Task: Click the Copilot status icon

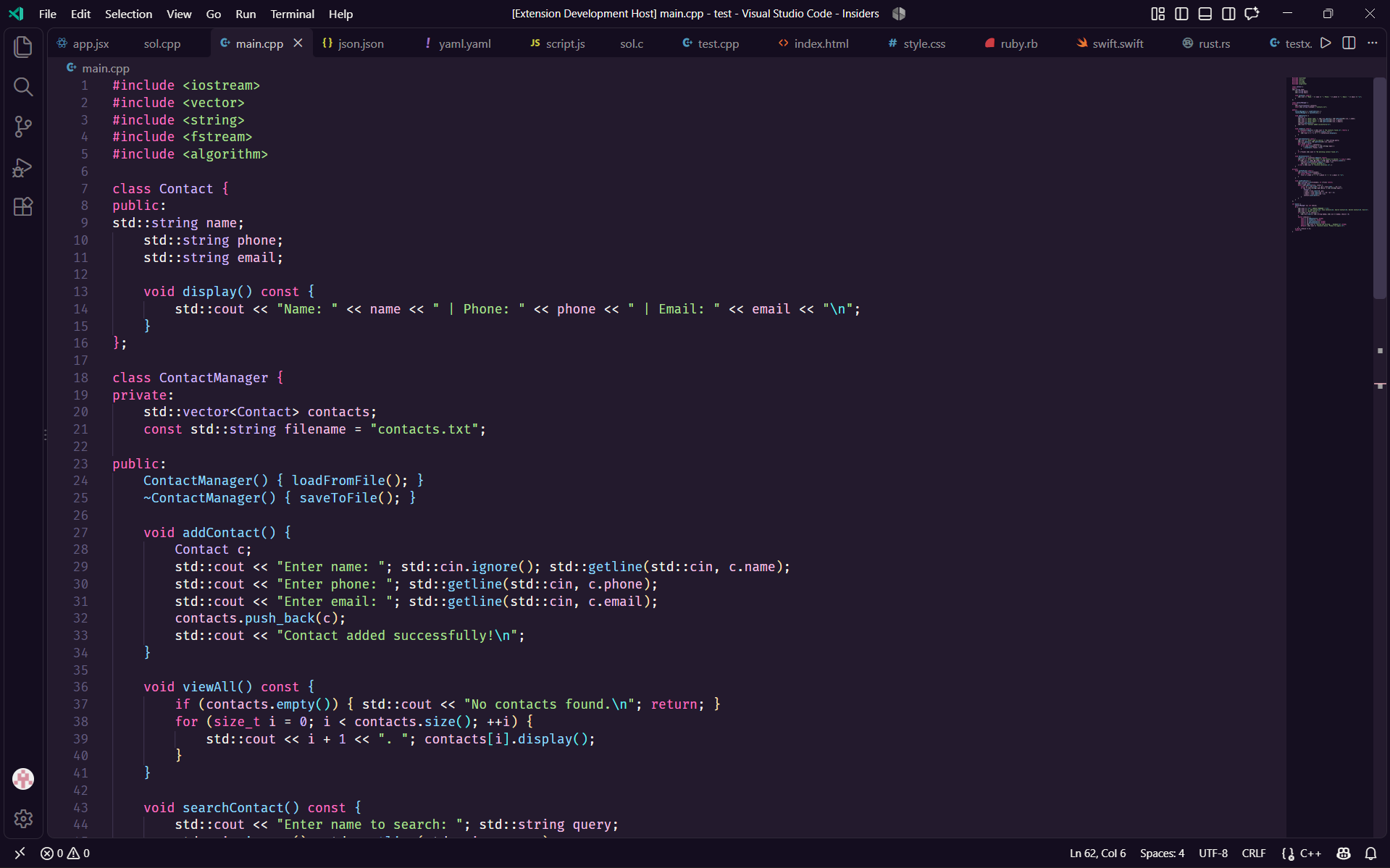Action: tap(1344, 853)
